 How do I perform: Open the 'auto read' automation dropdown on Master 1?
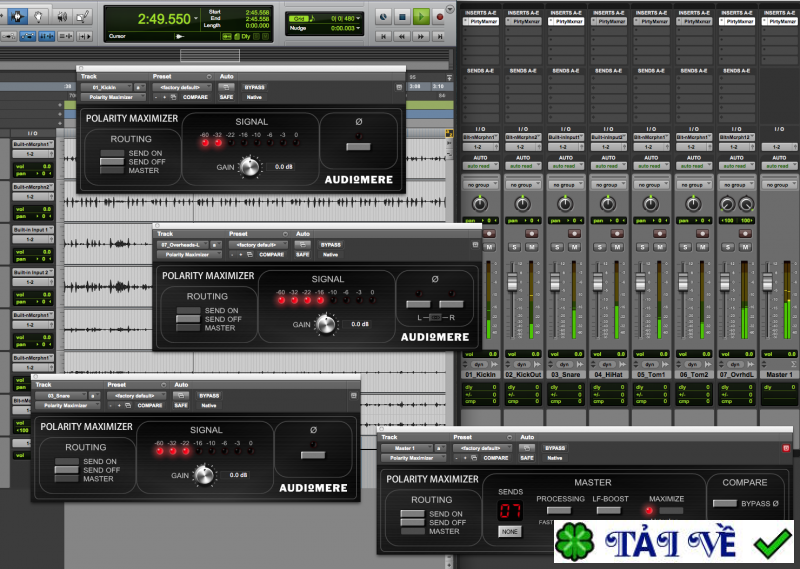[x=780, y=166]
